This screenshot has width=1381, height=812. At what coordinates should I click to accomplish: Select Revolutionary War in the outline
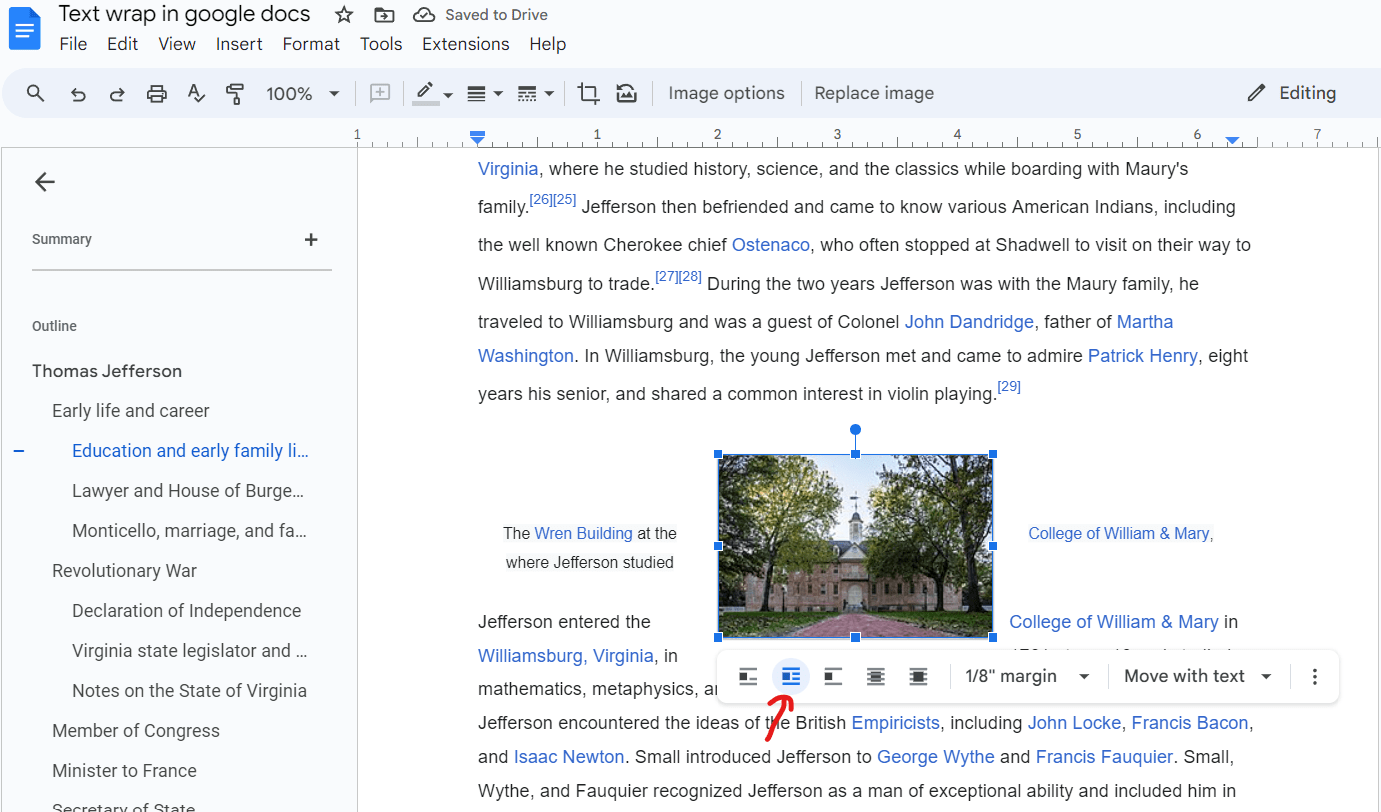124,570
